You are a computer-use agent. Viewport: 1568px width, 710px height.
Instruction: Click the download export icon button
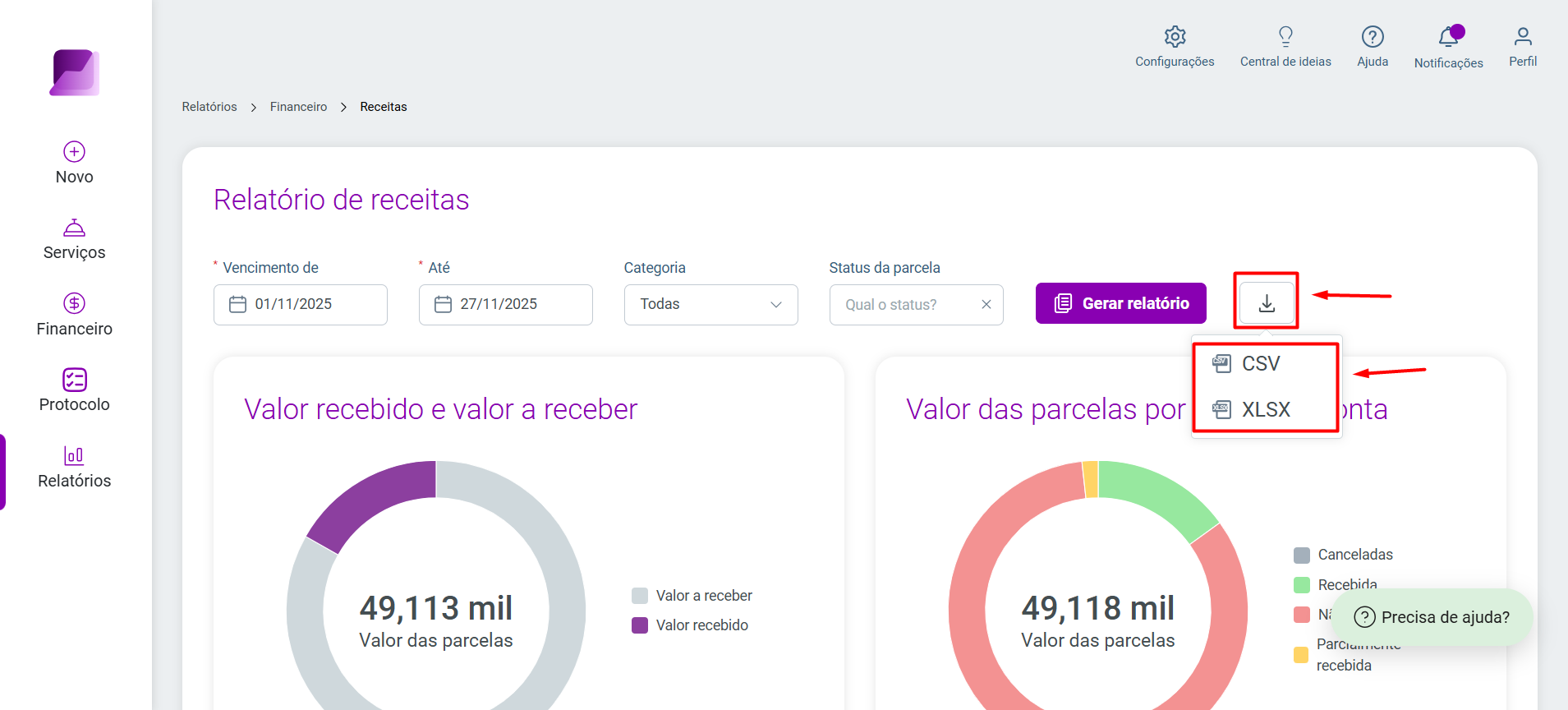click(x=1267, y=303)
